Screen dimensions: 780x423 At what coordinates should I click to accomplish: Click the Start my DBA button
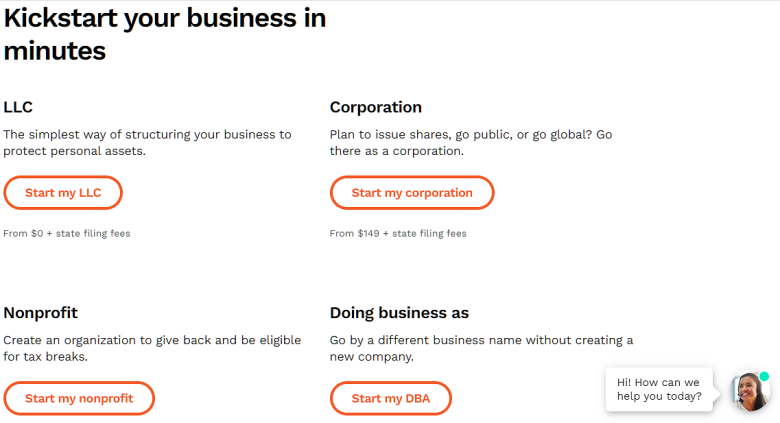[x=390, y=398]
